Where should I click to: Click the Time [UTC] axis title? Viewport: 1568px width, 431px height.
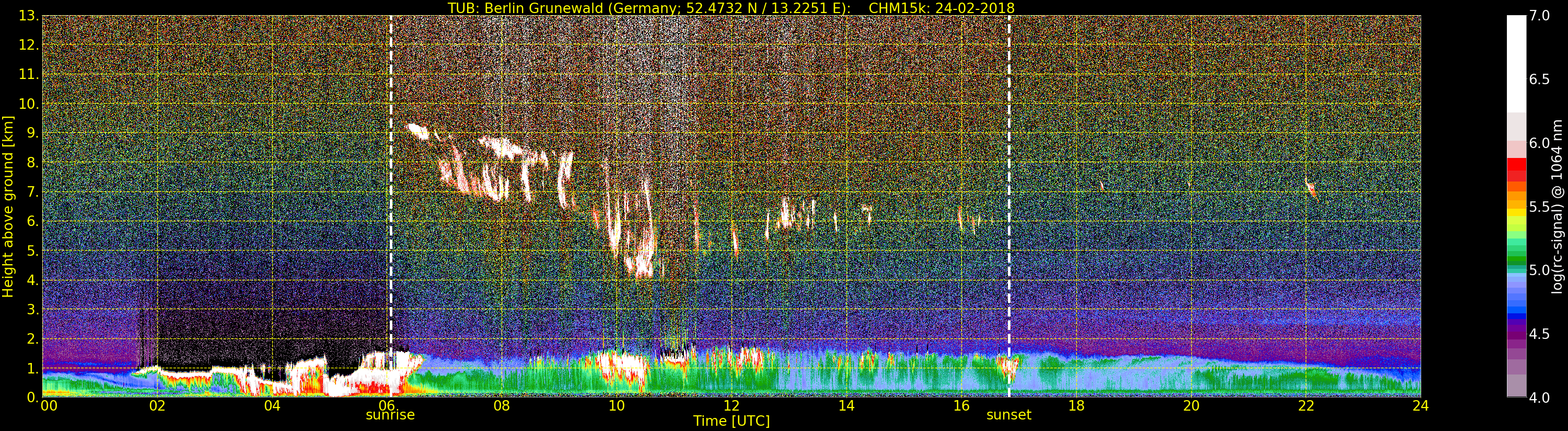pos(731,421)
